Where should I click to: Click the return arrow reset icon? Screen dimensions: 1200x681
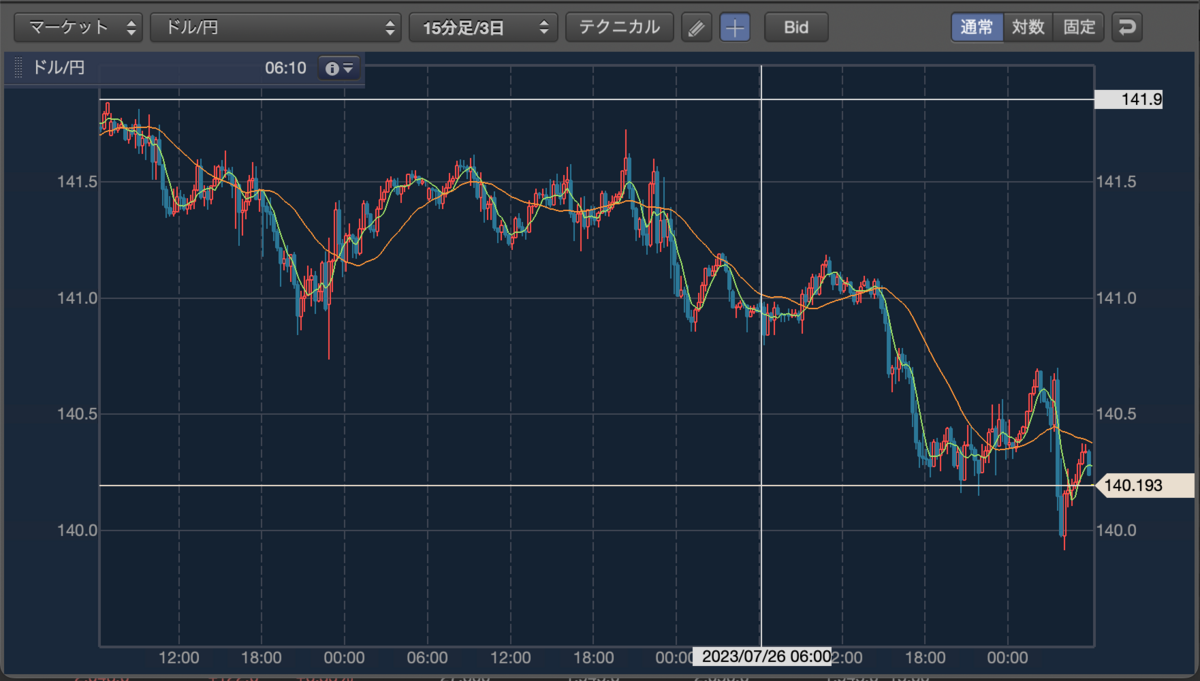click(x=1128, y=27)
